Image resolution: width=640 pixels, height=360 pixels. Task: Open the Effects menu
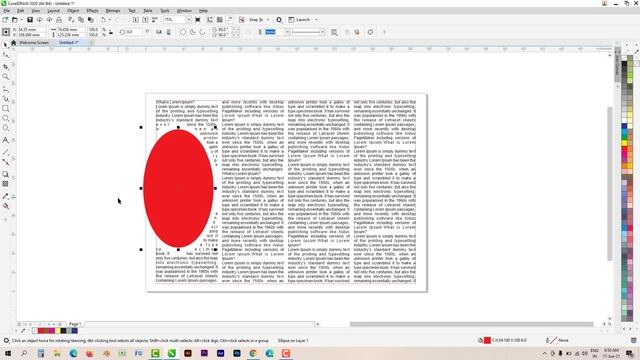point(92,11)
